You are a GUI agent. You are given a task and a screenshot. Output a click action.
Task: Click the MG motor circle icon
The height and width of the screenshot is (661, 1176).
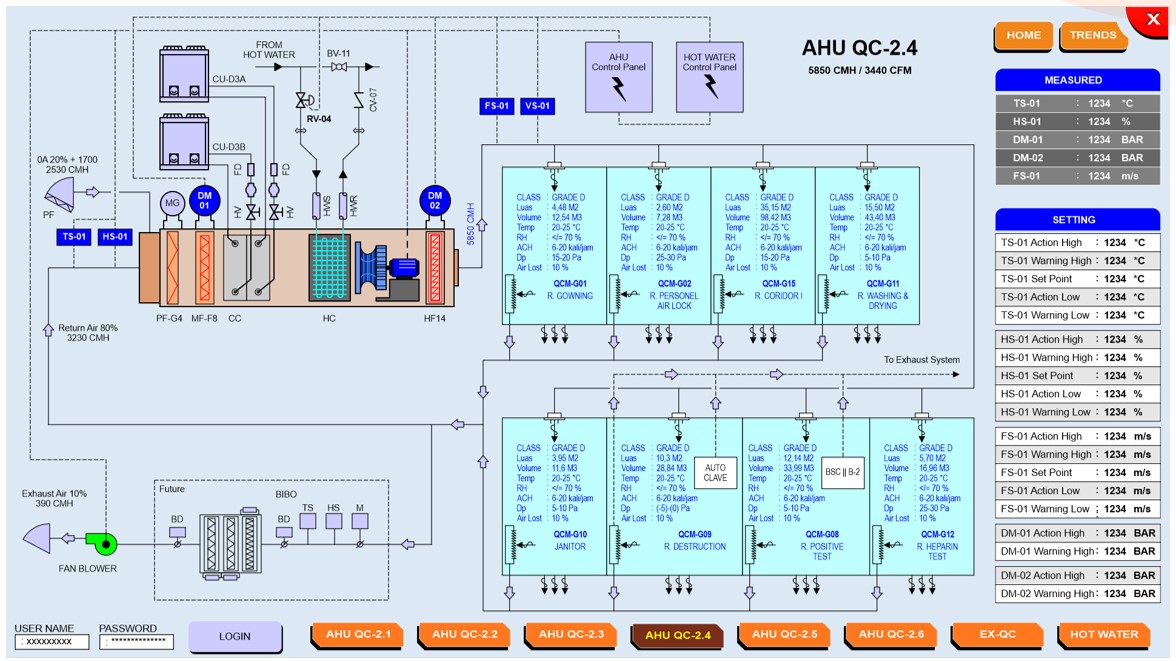tap(170, 204)
